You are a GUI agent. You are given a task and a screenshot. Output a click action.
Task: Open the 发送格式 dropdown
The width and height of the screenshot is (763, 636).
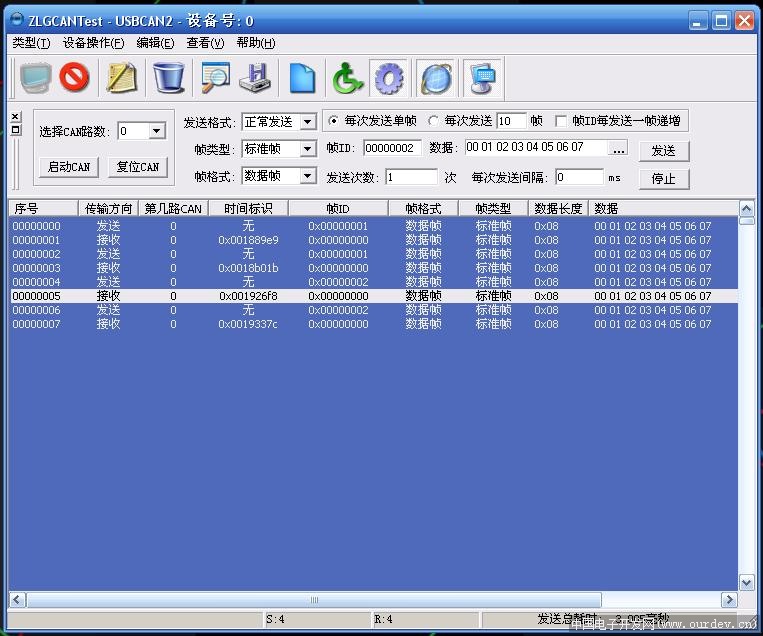pyautogui.click(x=308, y=122)
